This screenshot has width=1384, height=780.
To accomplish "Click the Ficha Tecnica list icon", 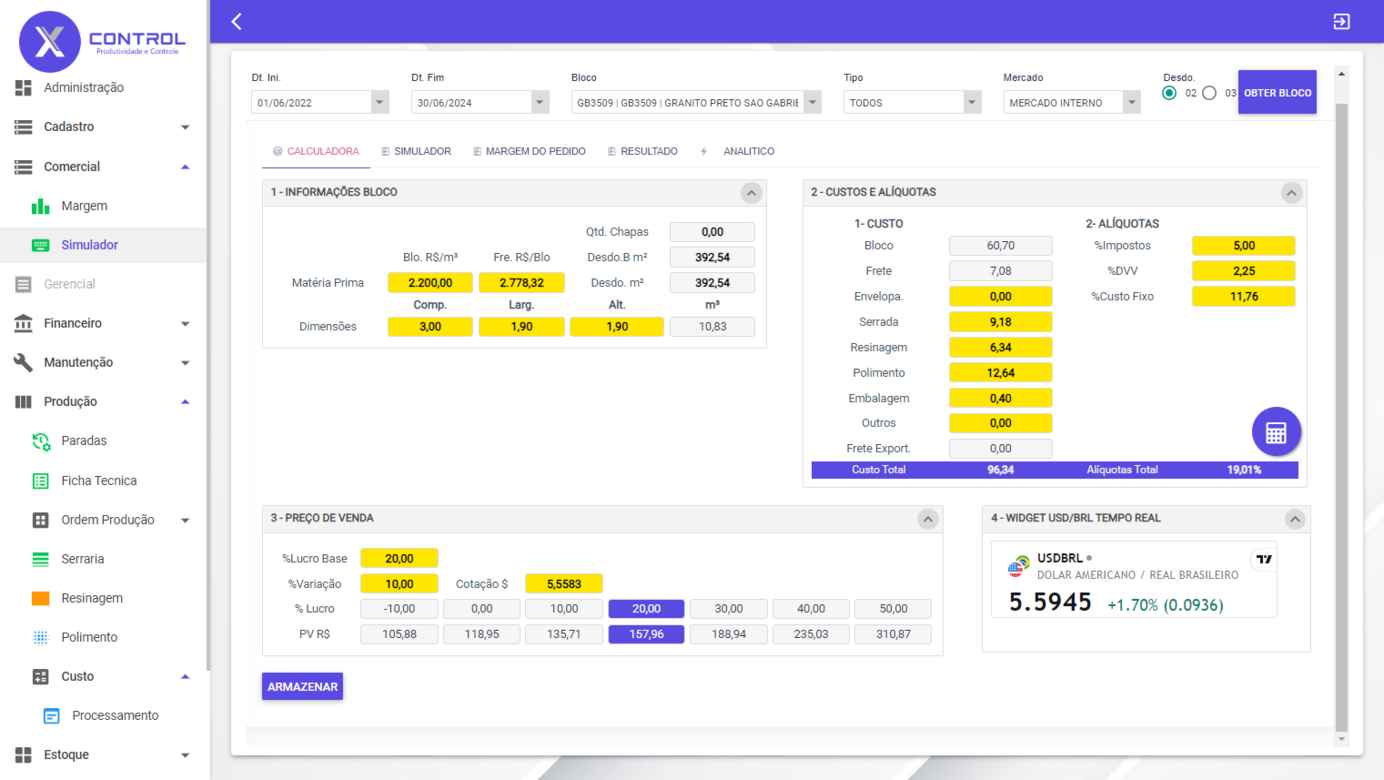I will pyautogui.click(x=40, y=481).
